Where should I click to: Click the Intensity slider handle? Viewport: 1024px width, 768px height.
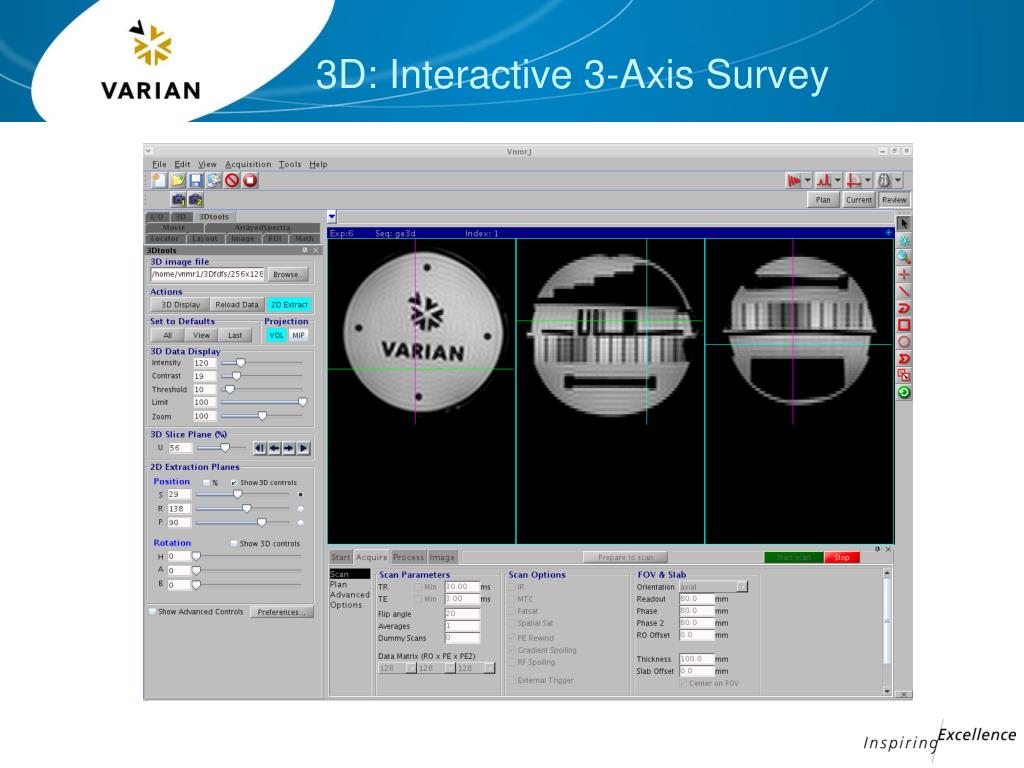coord(240,362)
